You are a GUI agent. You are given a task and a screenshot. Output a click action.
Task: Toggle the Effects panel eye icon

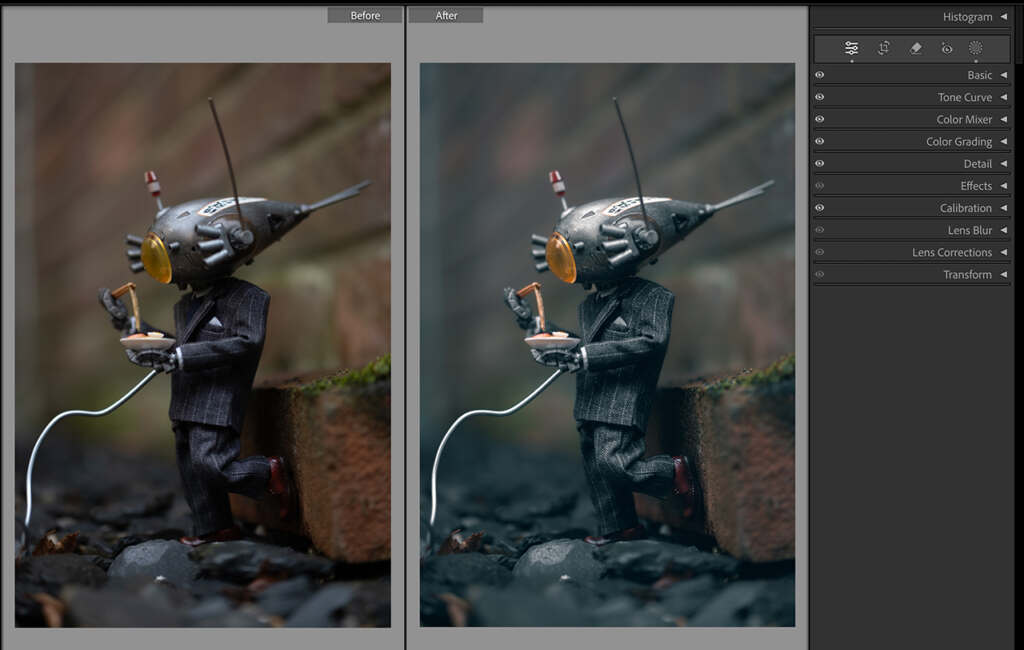pyautogui.click(x=820, y=186)
